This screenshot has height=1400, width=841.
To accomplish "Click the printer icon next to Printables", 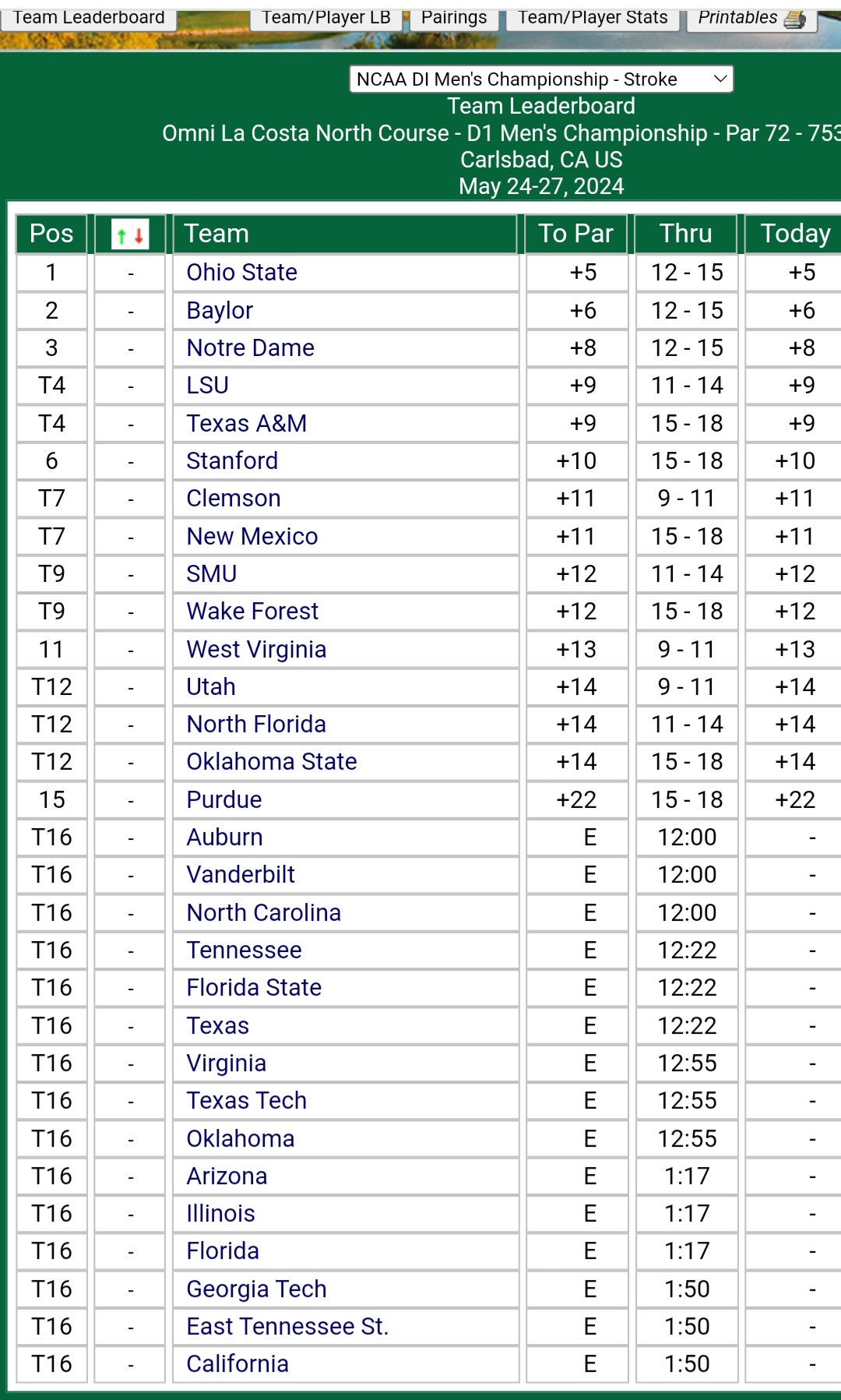I will coord(795,19).
